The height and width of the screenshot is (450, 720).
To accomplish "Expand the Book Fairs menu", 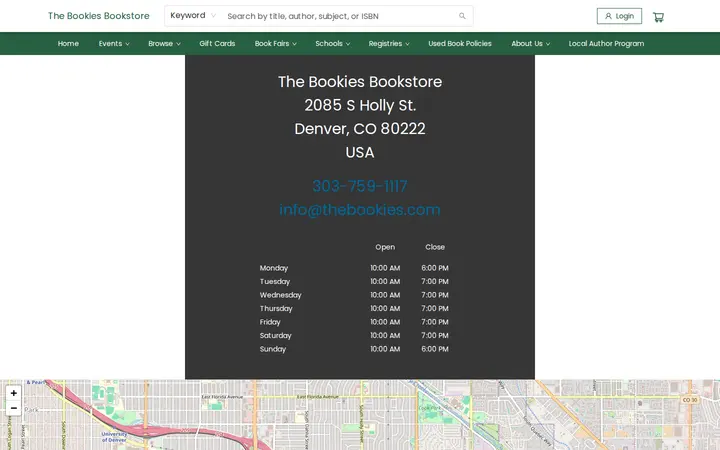I will (x=276, y=44).
